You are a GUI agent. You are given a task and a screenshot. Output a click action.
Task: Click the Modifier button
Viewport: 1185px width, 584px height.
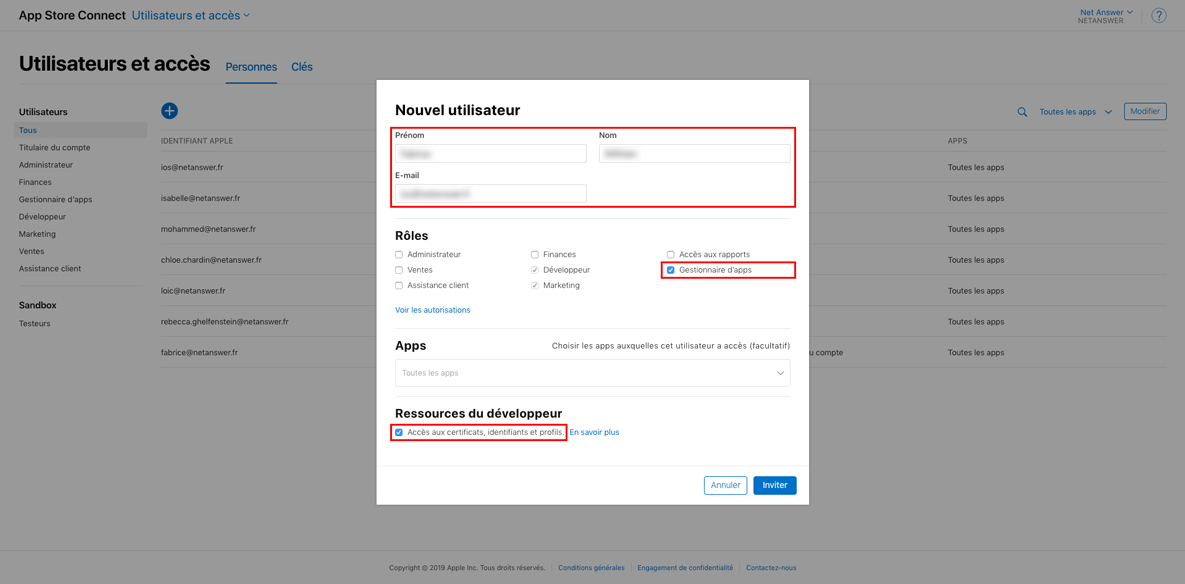coord(1146,111)
